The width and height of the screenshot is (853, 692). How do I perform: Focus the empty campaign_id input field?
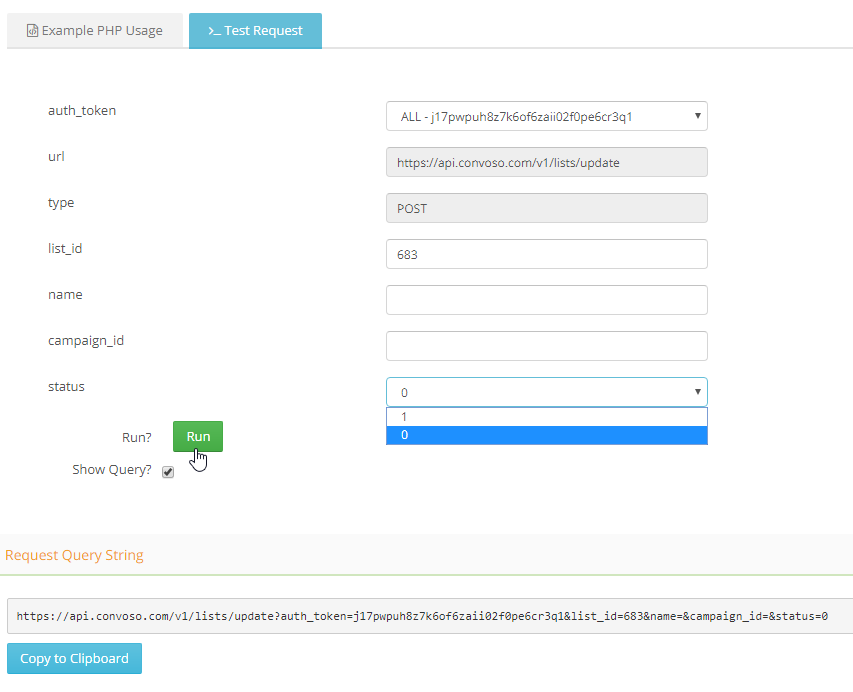[x=546, y=346]
